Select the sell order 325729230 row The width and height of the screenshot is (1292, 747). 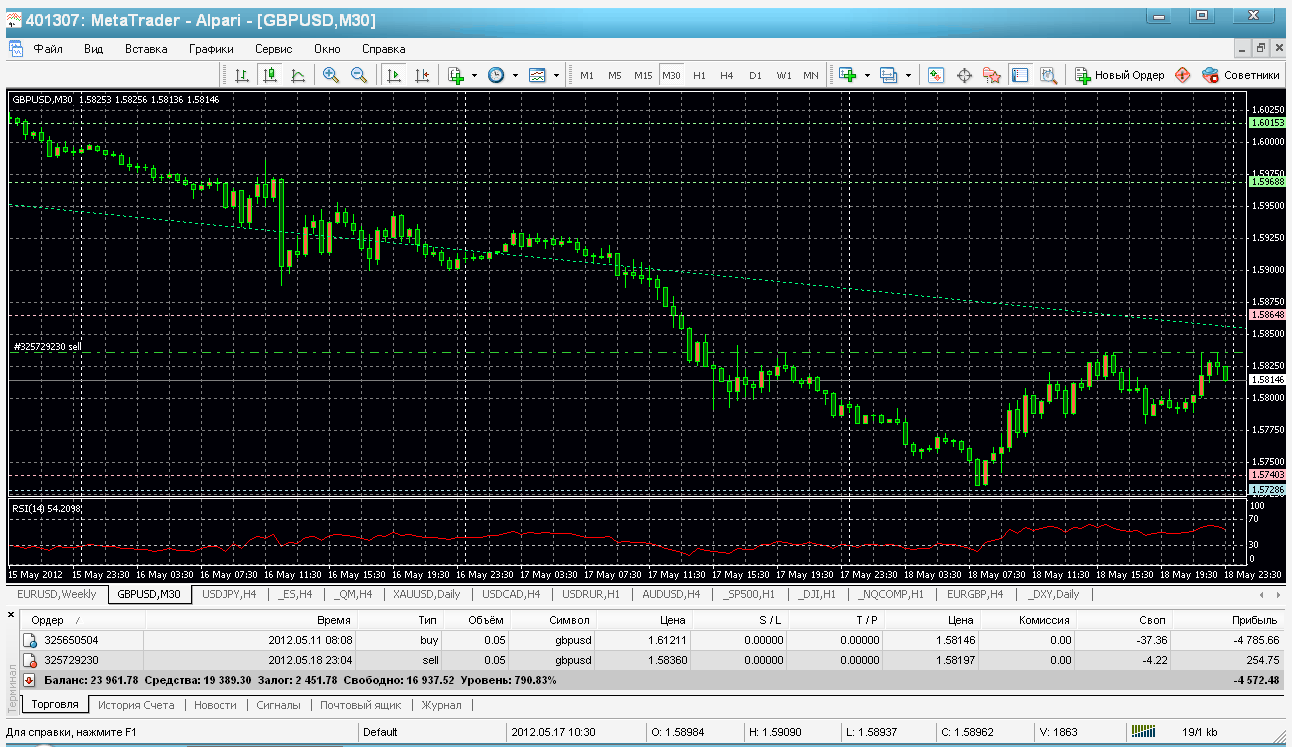coord(650,660)
